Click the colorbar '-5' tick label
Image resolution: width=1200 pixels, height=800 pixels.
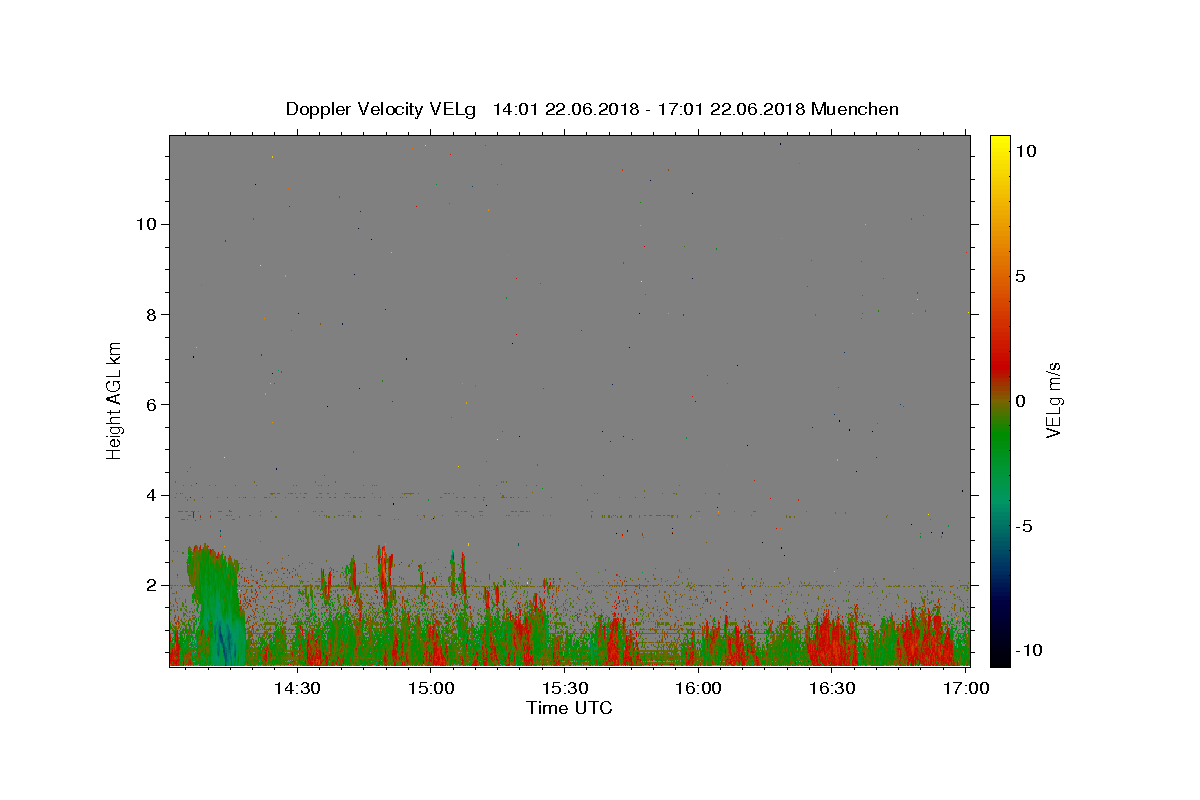pos(1024,526)
